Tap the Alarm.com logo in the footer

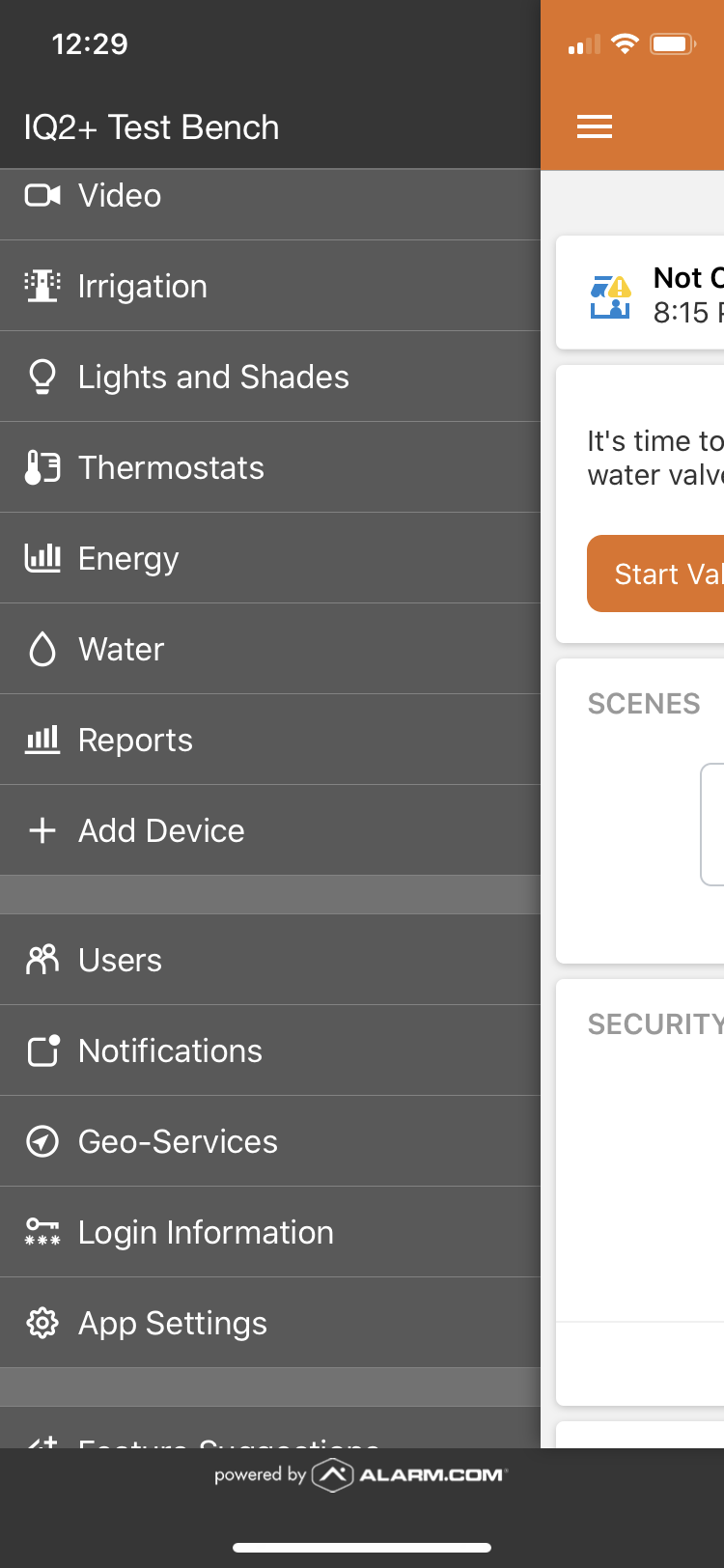(410, 1475)
